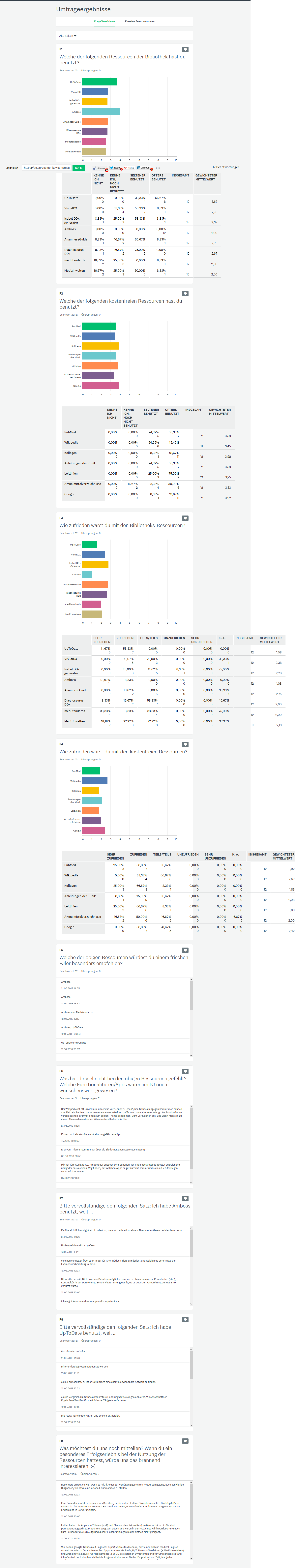The image size is (295, 1568).
Task: Click the scroll-up arrow in F8 responses
Action: (191, 1349)
